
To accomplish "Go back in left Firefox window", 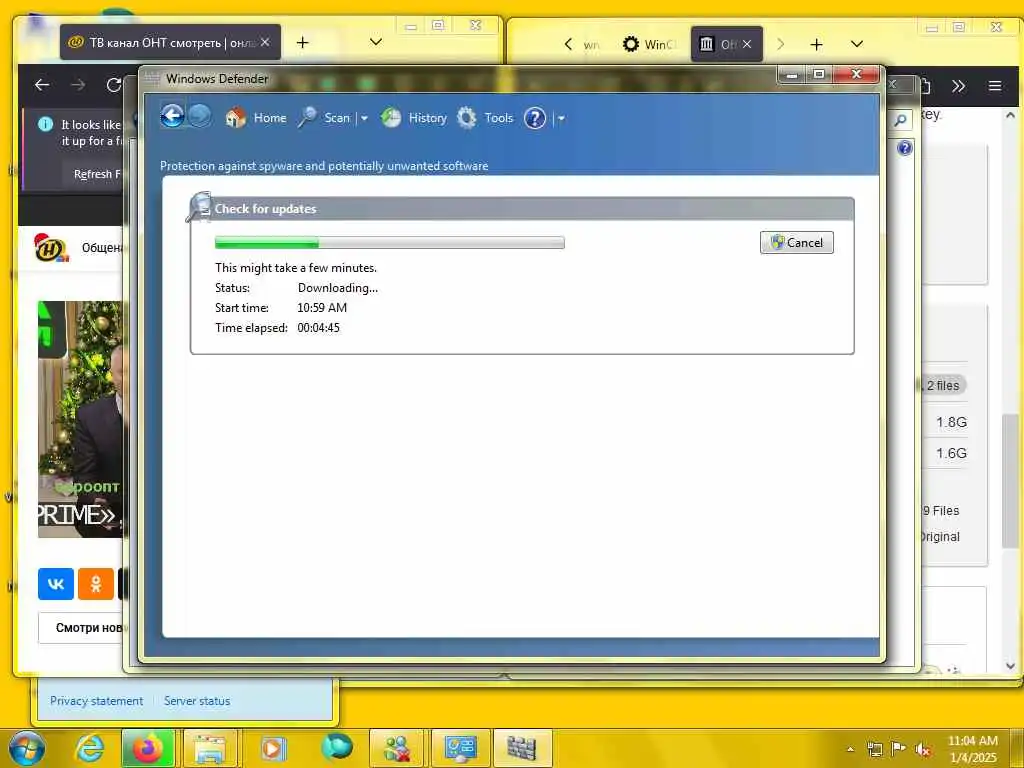I will tap(42, 85).
